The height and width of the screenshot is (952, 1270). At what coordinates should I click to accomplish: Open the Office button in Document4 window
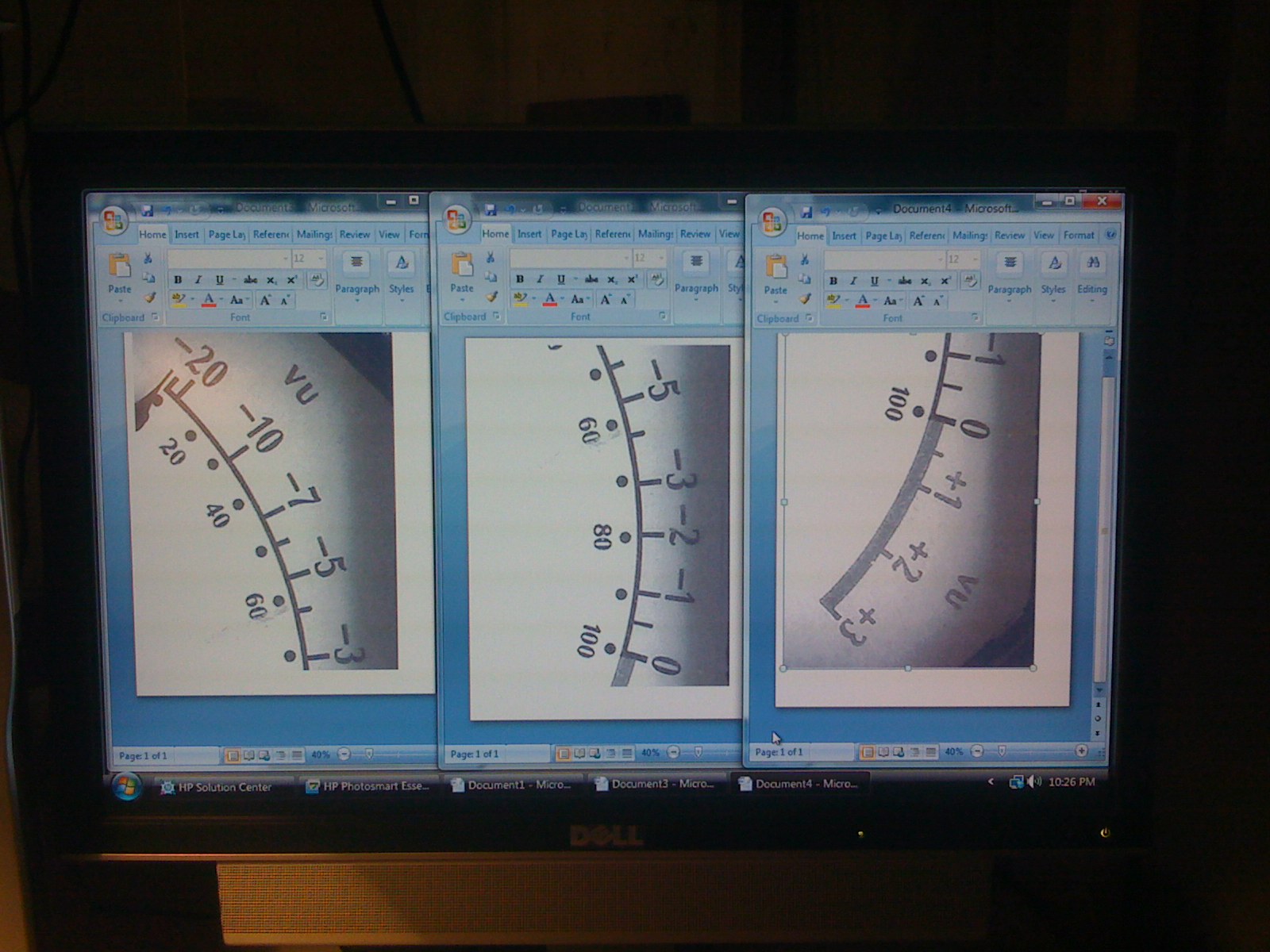pyautogui.click(x=773, y=223)
